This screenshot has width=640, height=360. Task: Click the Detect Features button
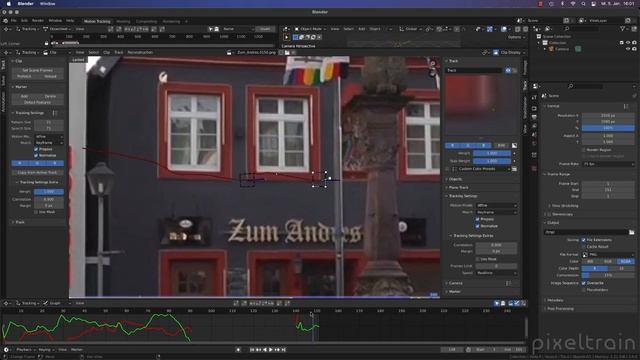(x=37, y=102)
